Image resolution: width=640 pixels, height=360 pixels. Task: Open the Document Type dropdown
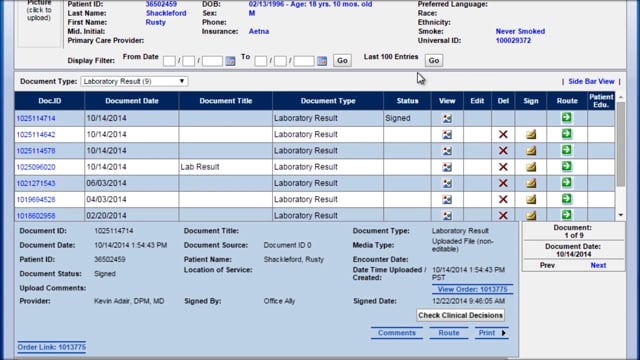tap(134, 81)
